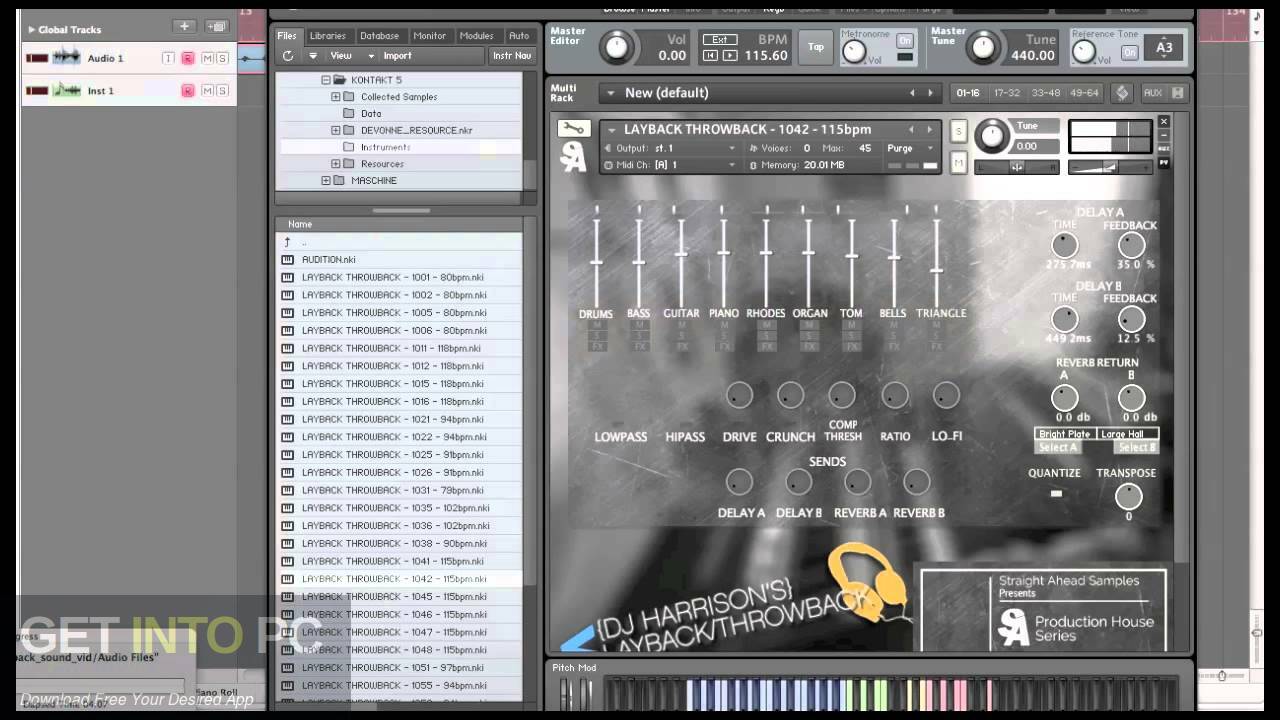Click the KSP script icon beside 49-64
The width and height of the screenshot is (1280, 720).
(1122, 93)
